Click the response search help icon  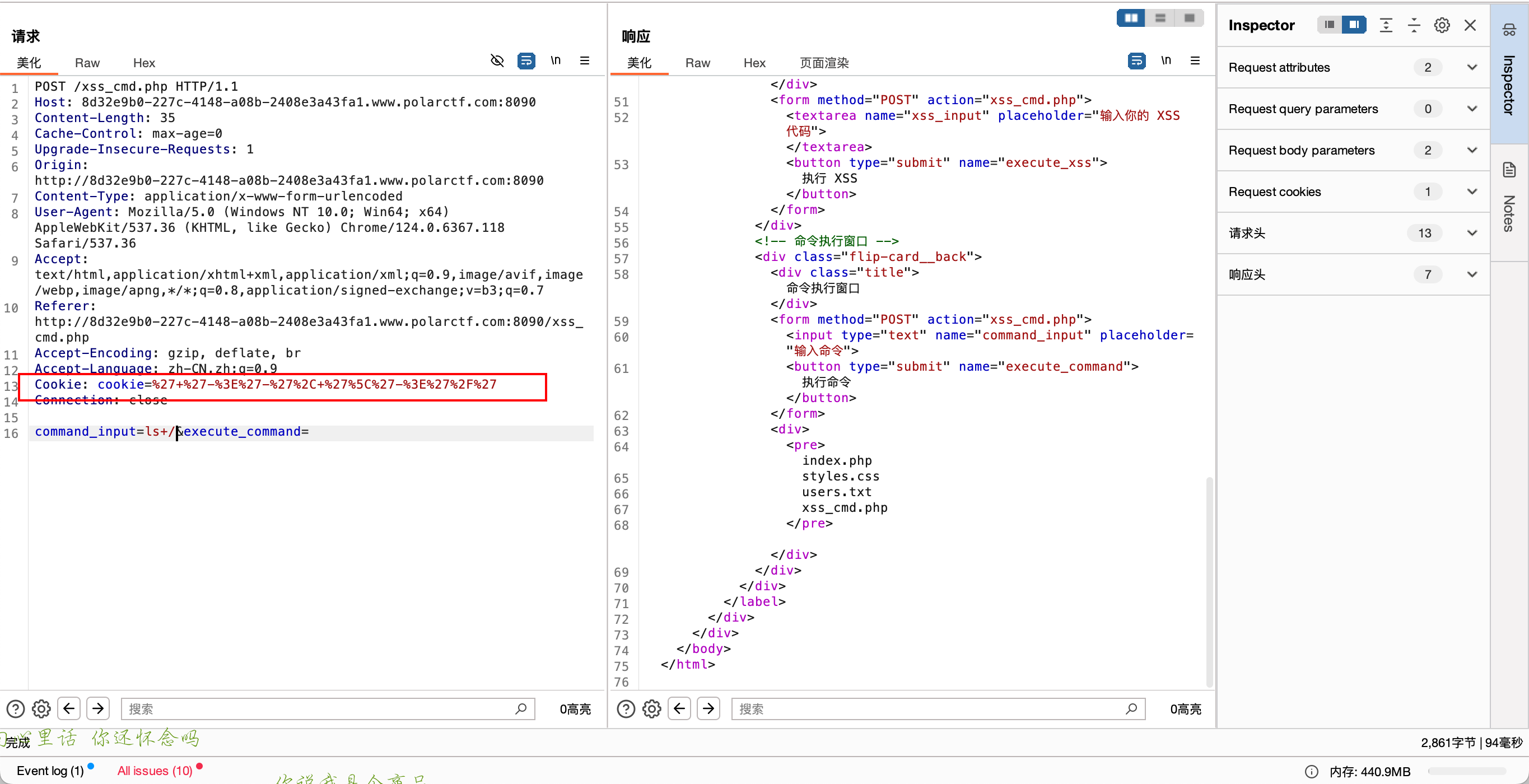pos(626,708)
